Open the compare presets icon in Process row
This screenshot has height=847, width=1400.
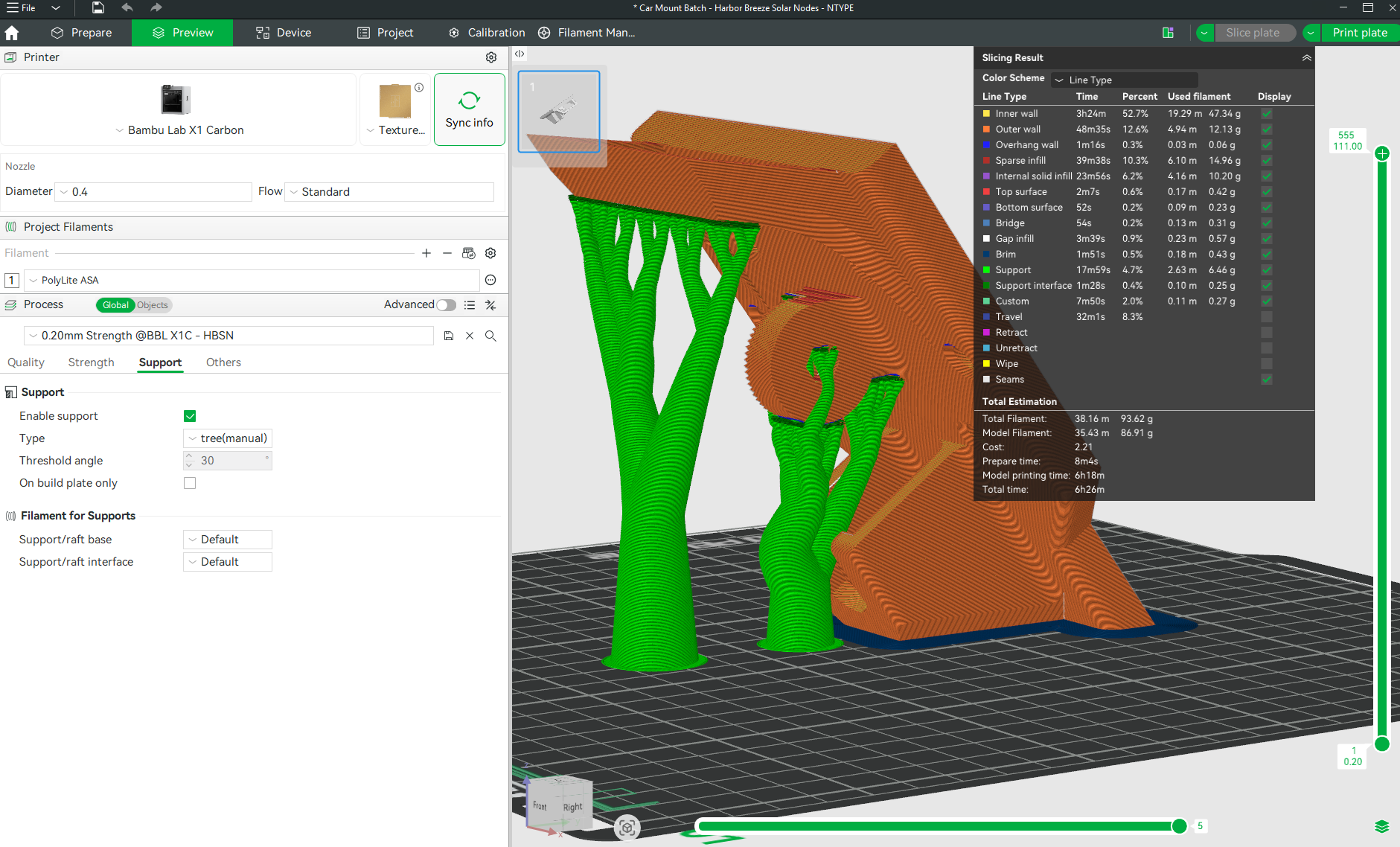(x=490, y=304)
